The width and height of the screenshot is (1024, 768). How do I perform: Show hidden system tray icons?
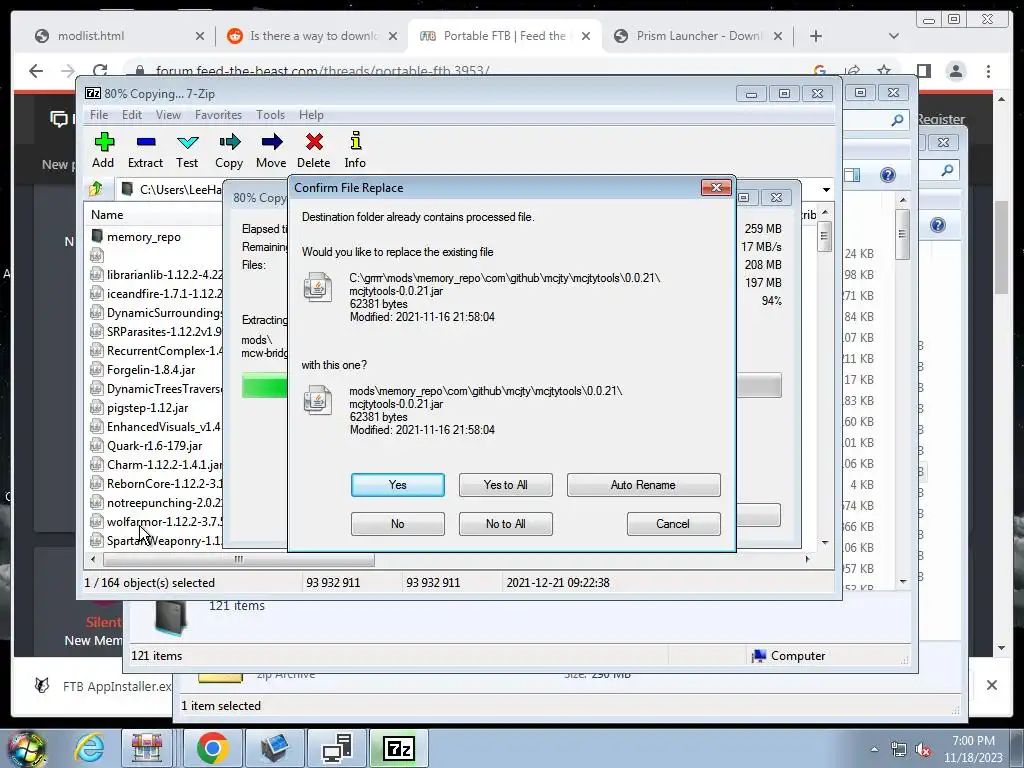tap(874, 749)
